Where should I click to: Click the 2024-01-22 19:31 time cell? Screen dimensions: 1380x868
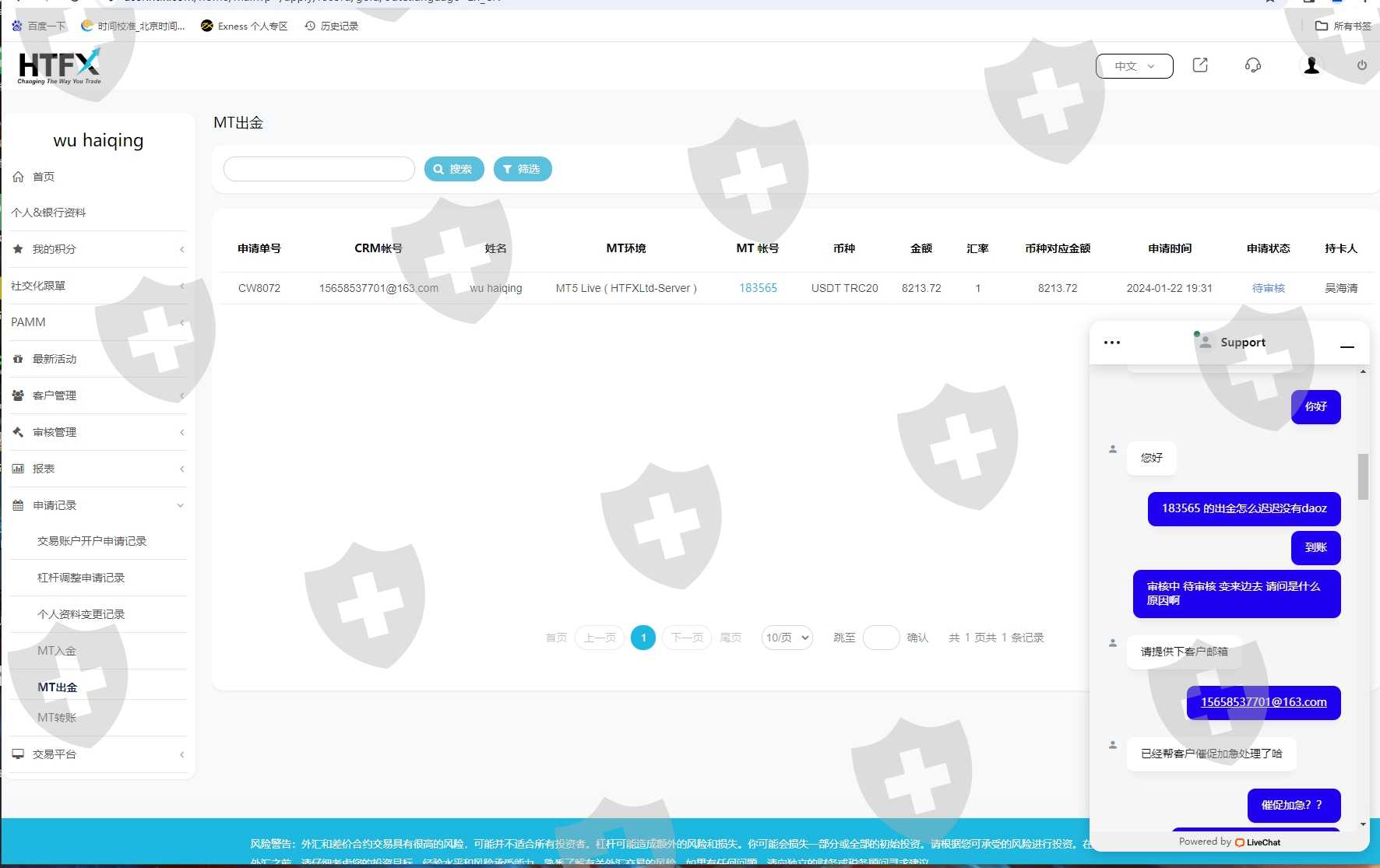click(x=1170, y=288)
